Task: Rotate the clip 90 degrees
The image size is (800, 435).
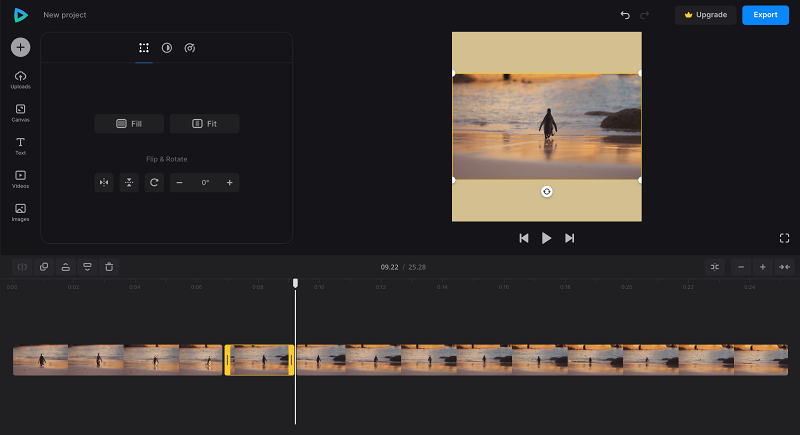Action: [x=154, y=183]
